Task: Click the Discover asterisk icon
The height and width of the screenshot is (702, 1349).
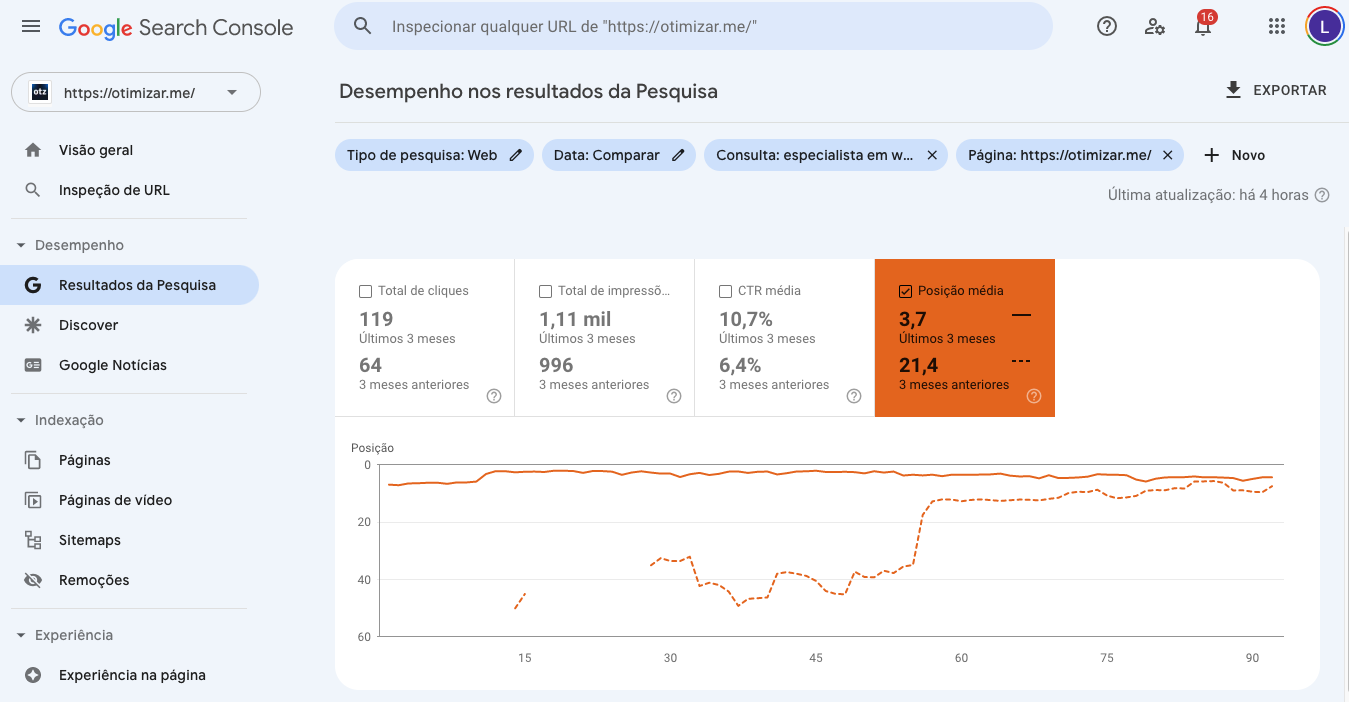Action: (33, 325)
